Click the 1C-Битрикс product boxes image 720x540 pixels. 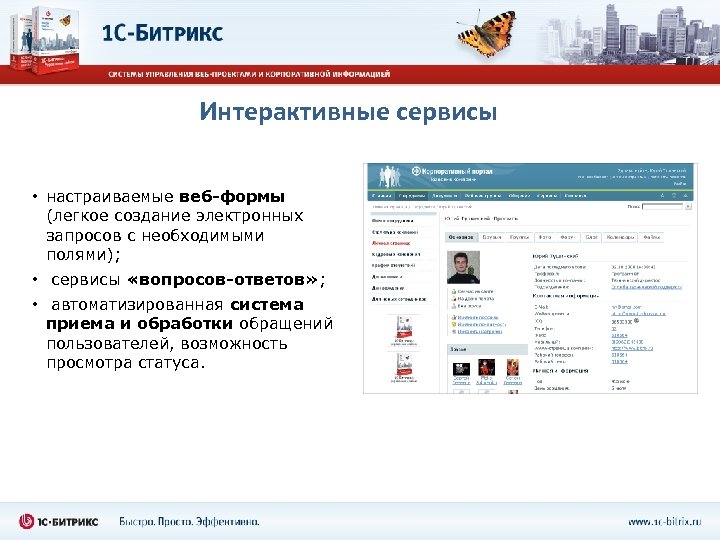pos(45,40)
